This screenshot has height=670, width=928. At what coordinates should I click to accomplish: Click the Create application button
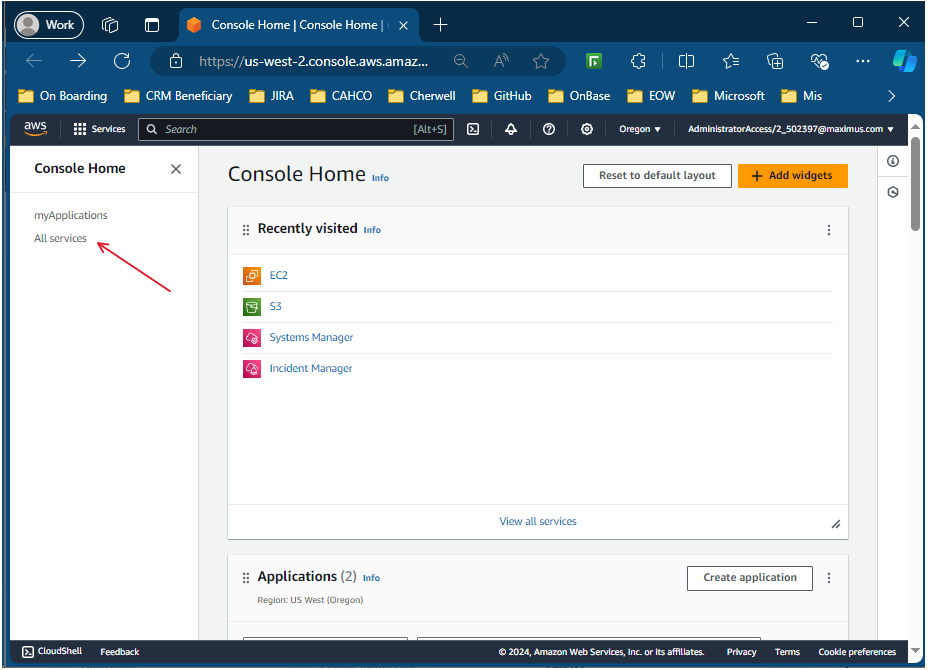coord(750,578)
